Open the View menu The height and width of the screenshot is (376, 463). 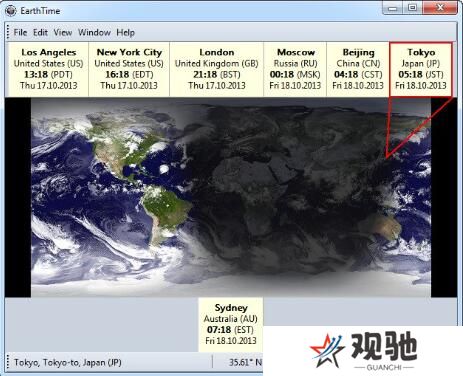tap(63, 32)
